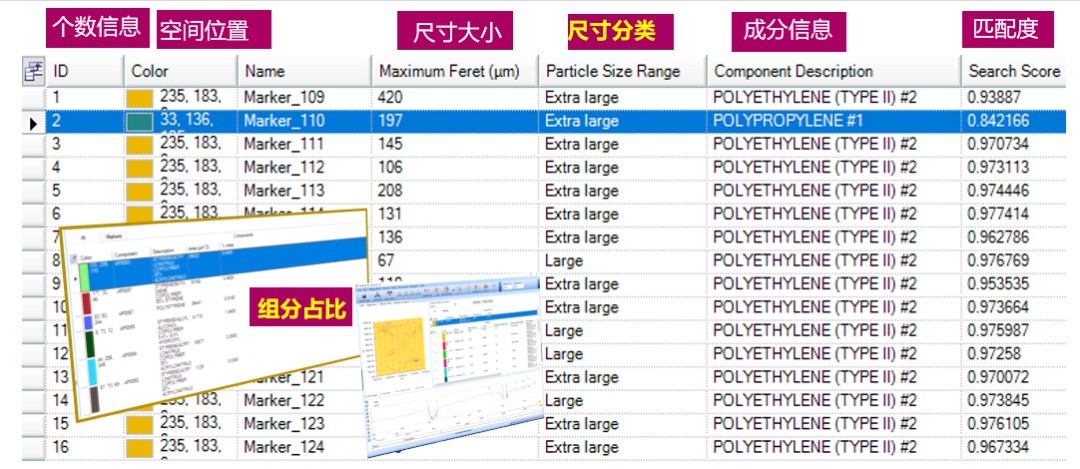Click the search score 0.842166
Image resolution: width=1080 pixels, height=469 pixels.
click(999, 121)
